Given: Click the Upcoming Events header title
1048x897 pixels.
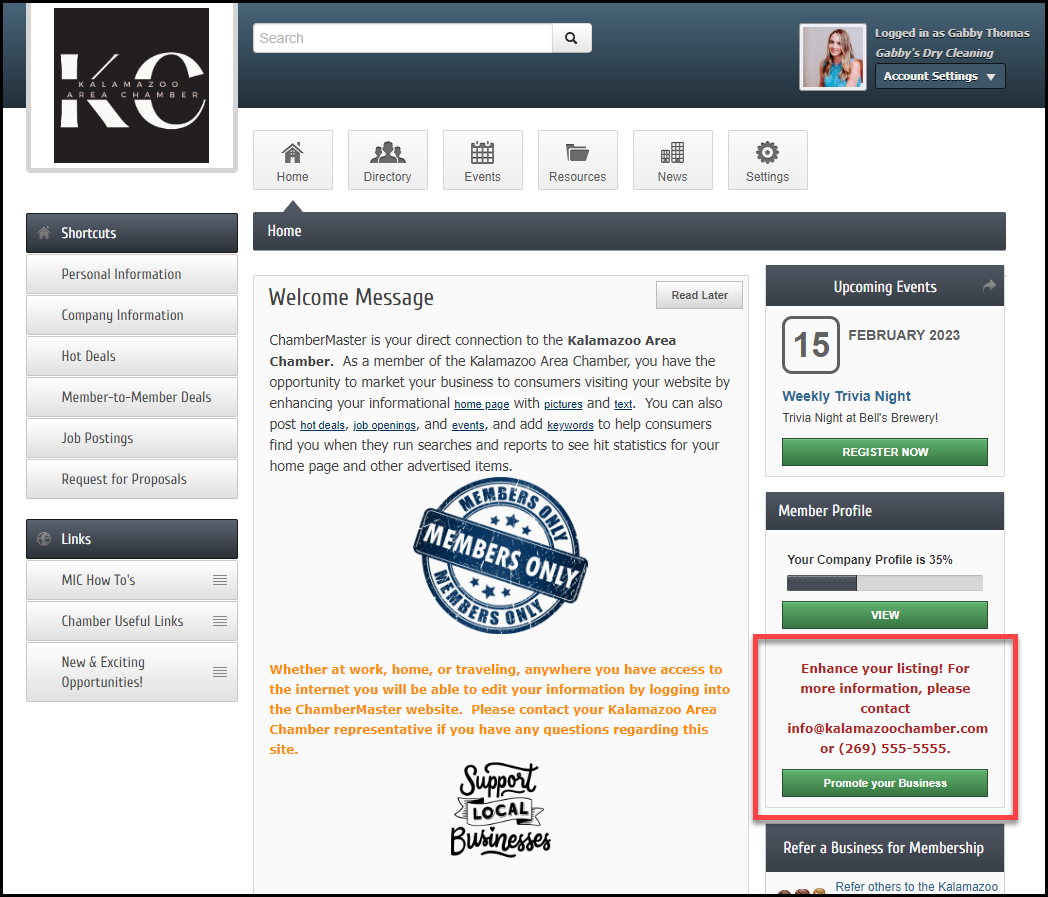Looking at the screenshot, I should (x=884, y=287).
